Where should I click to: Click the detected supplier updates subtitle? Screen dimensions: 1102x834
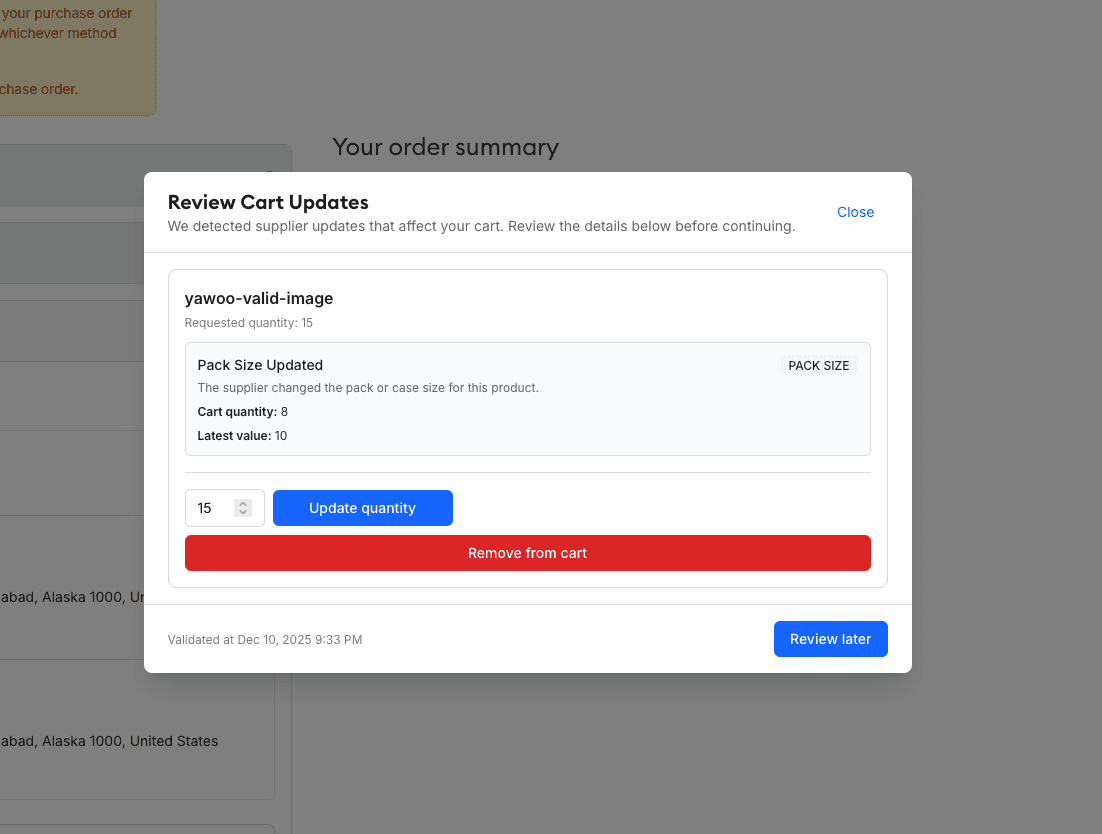pyautogui.click(x=481, y=226)
